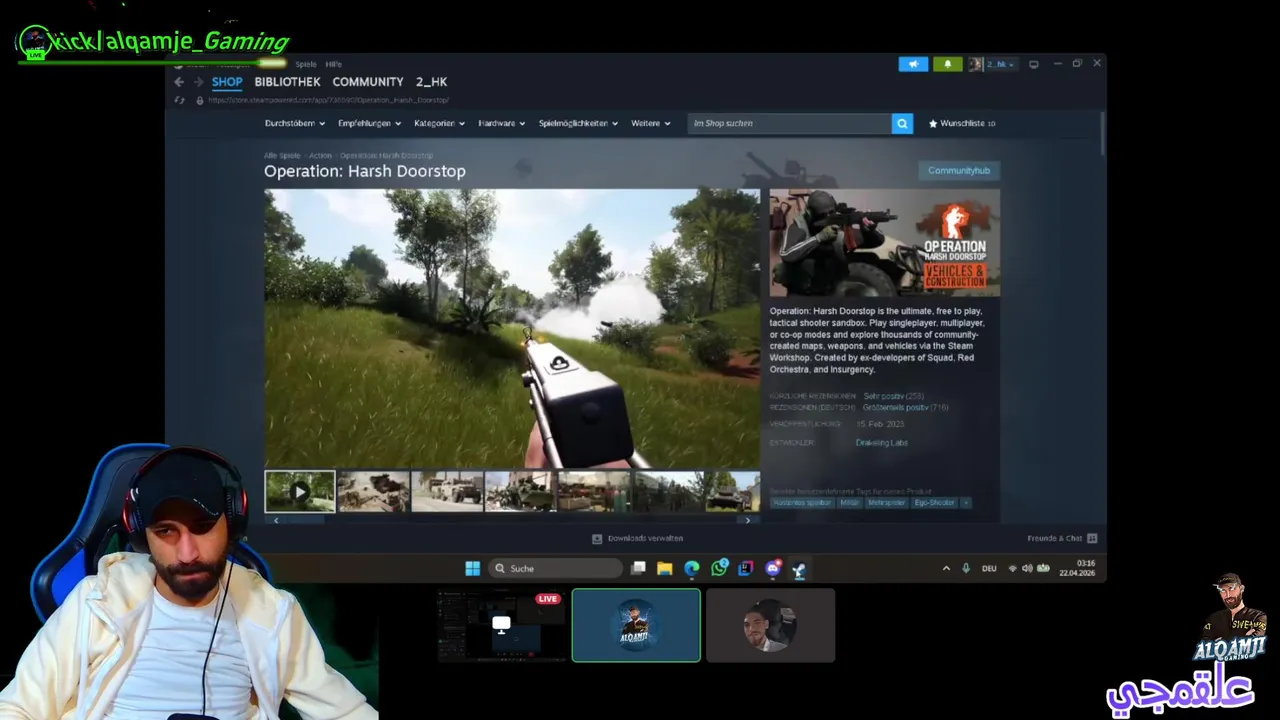Expand the Durchstöbern dropdown
Screen dimensions: 1280x720
[x=295, y=123]
